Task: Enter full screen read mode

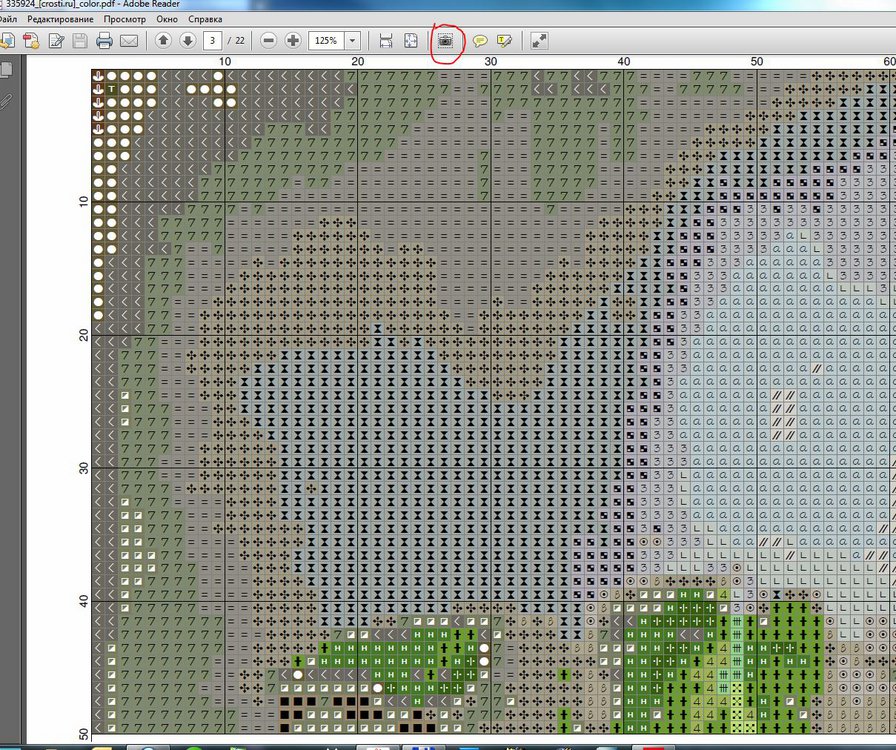Action: tap(539, 41)
